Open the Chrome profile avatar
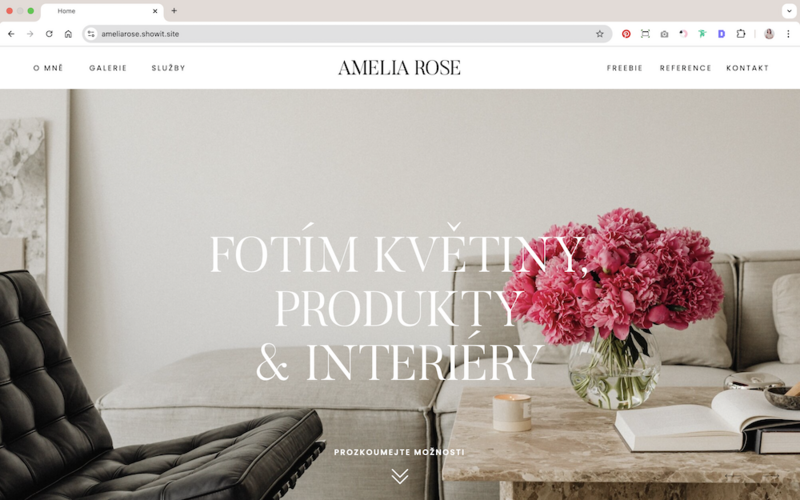This screenshot has width=800, height=500. [x=769, y=34]
